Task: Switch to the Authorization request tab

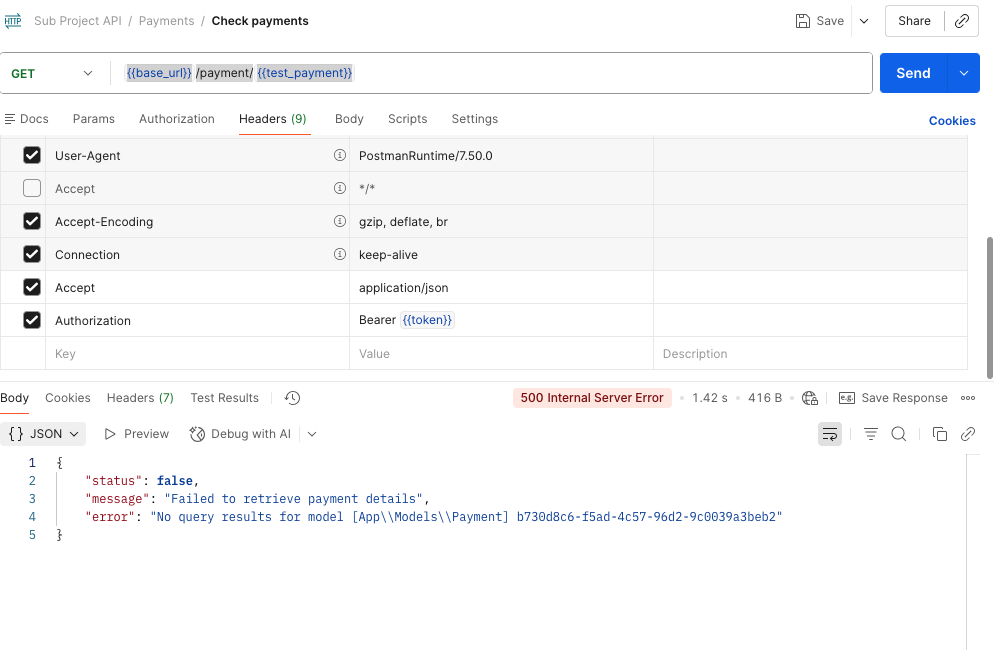Action: 177,119
